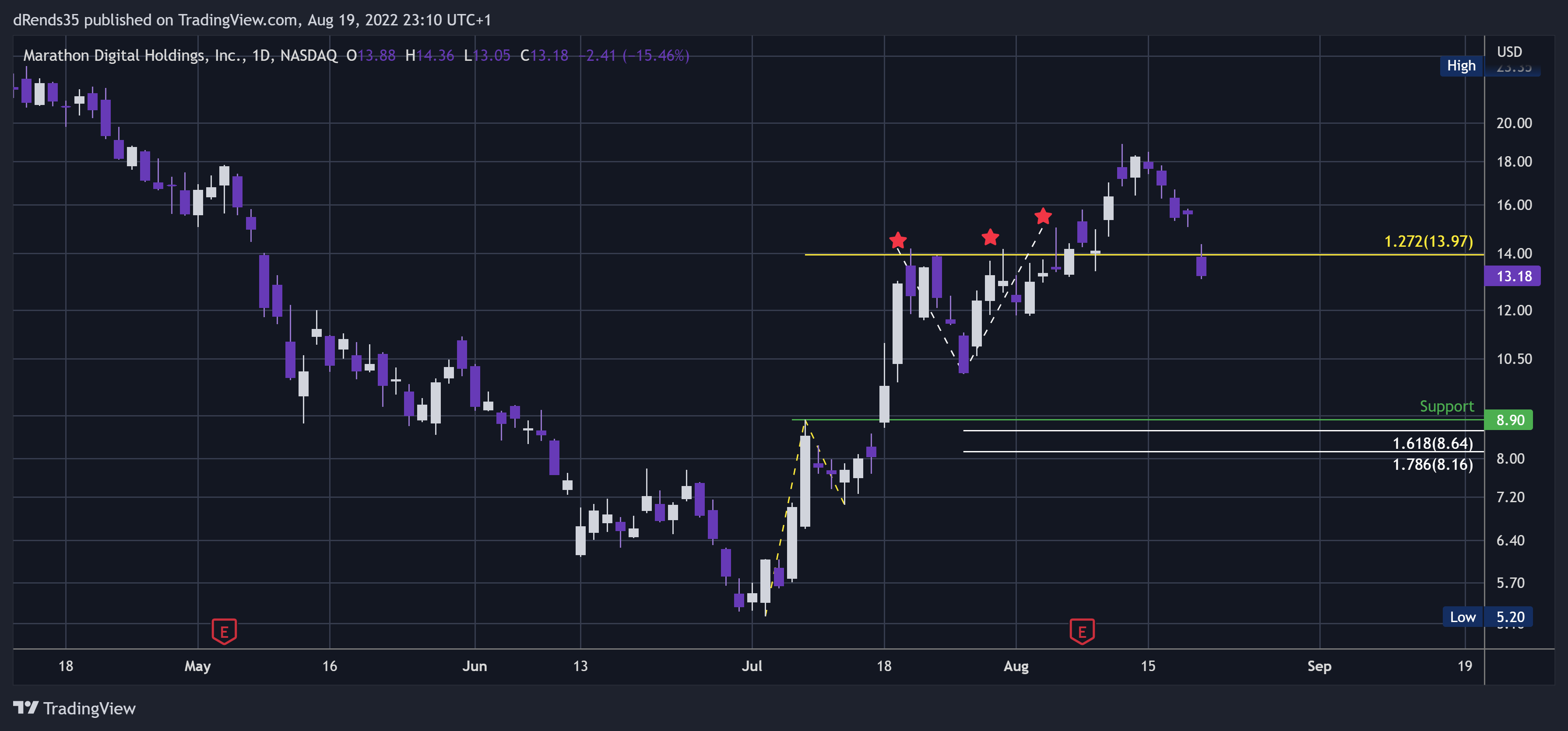Click the Aug label on time axis

[1016, 666]
